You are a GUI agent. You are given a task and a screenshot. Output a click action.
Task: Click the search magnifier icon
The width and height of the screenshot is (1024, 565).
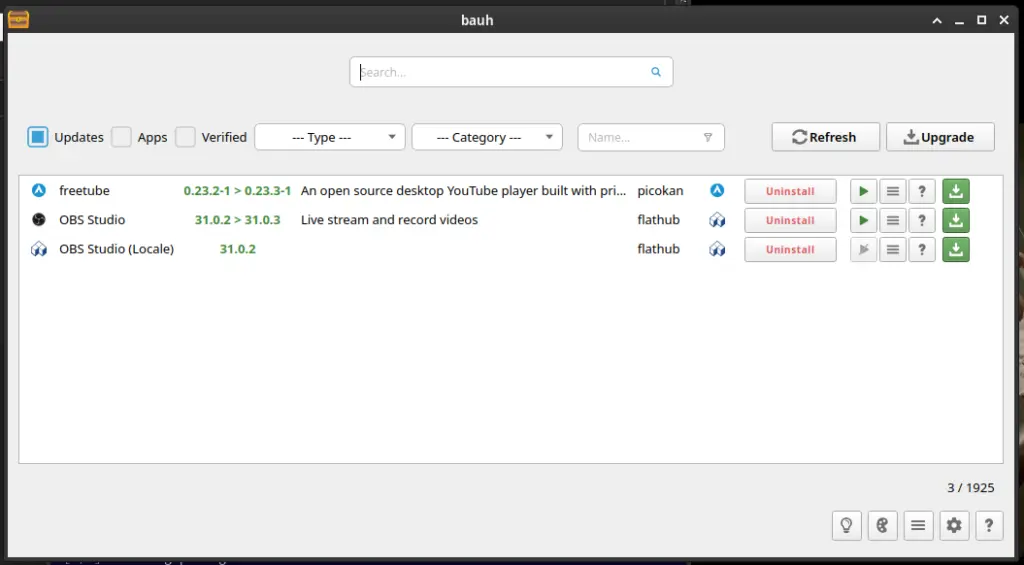click(656, 72)
